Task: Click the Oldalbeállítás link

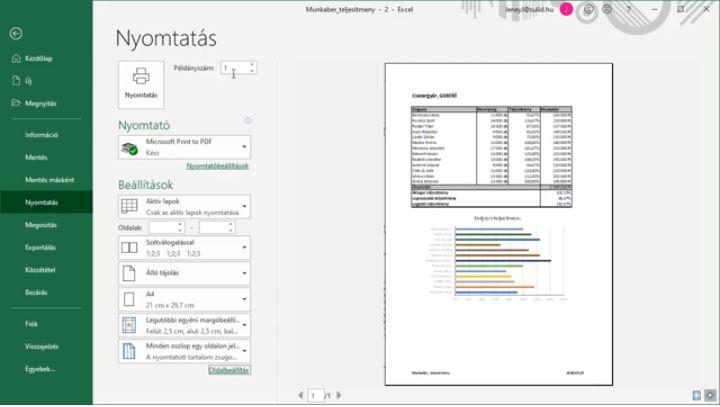Action: click(228, 370)
